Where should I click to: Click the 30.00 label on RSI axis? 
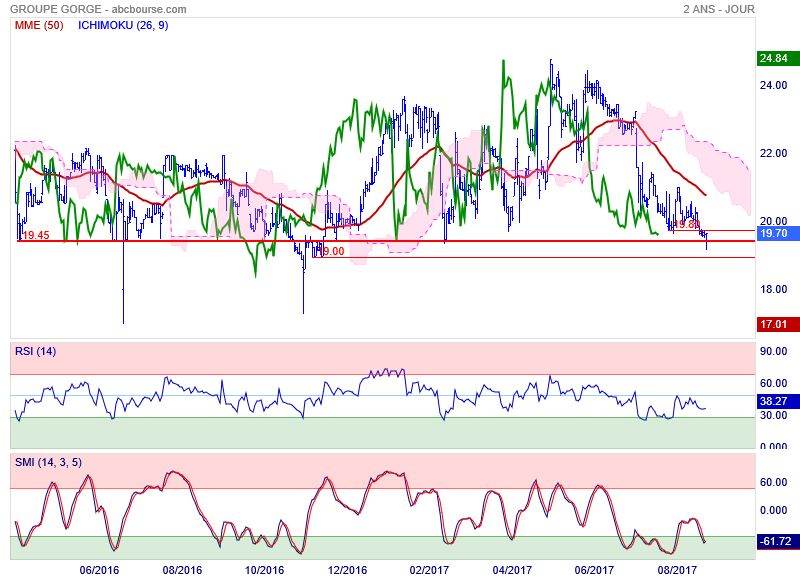tap(773, 415)
